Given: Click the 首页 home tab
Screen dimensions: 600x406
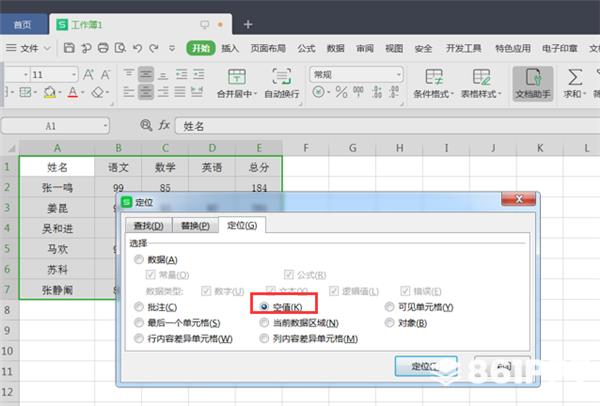Looking at the screenshot, I should (23, 24).
